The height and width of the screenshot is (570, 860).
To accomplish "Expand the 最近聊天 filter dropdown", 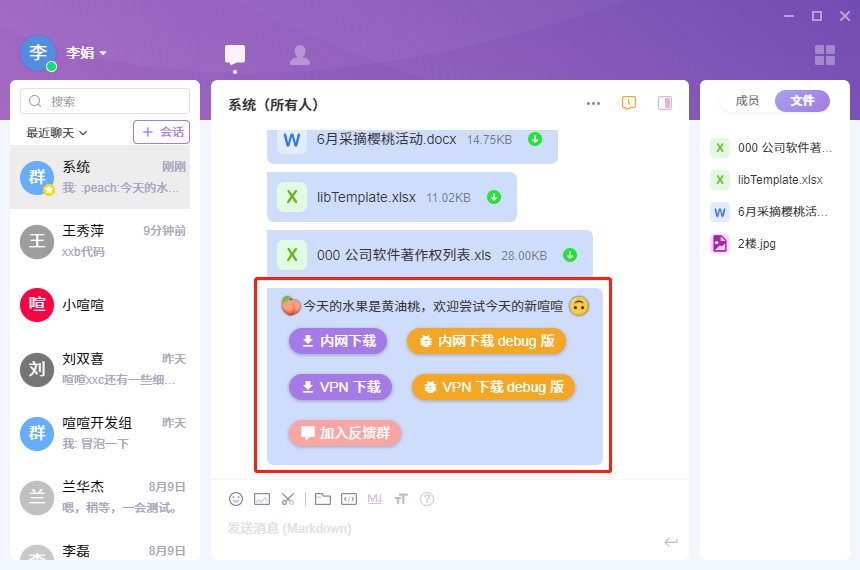I will [x=57, y=132].
